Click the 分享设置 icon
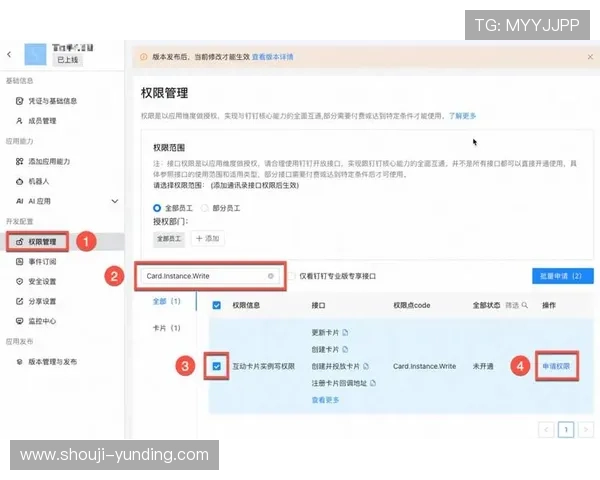The width and height of the screenshot is (600, 480). pyautogui.click(x=20, y=302)
